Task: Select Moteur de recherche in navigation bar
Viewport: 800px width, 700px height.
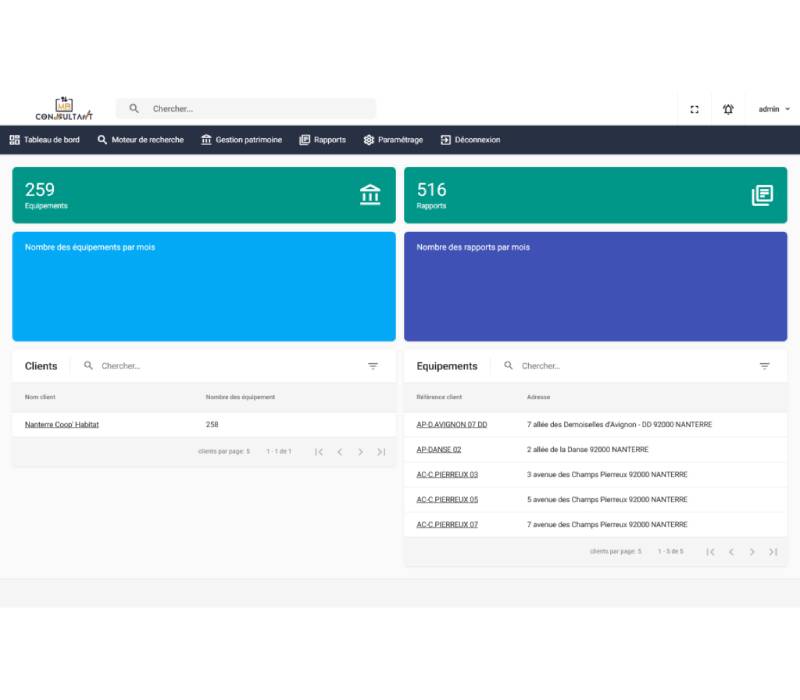Action: coord(140,140)
